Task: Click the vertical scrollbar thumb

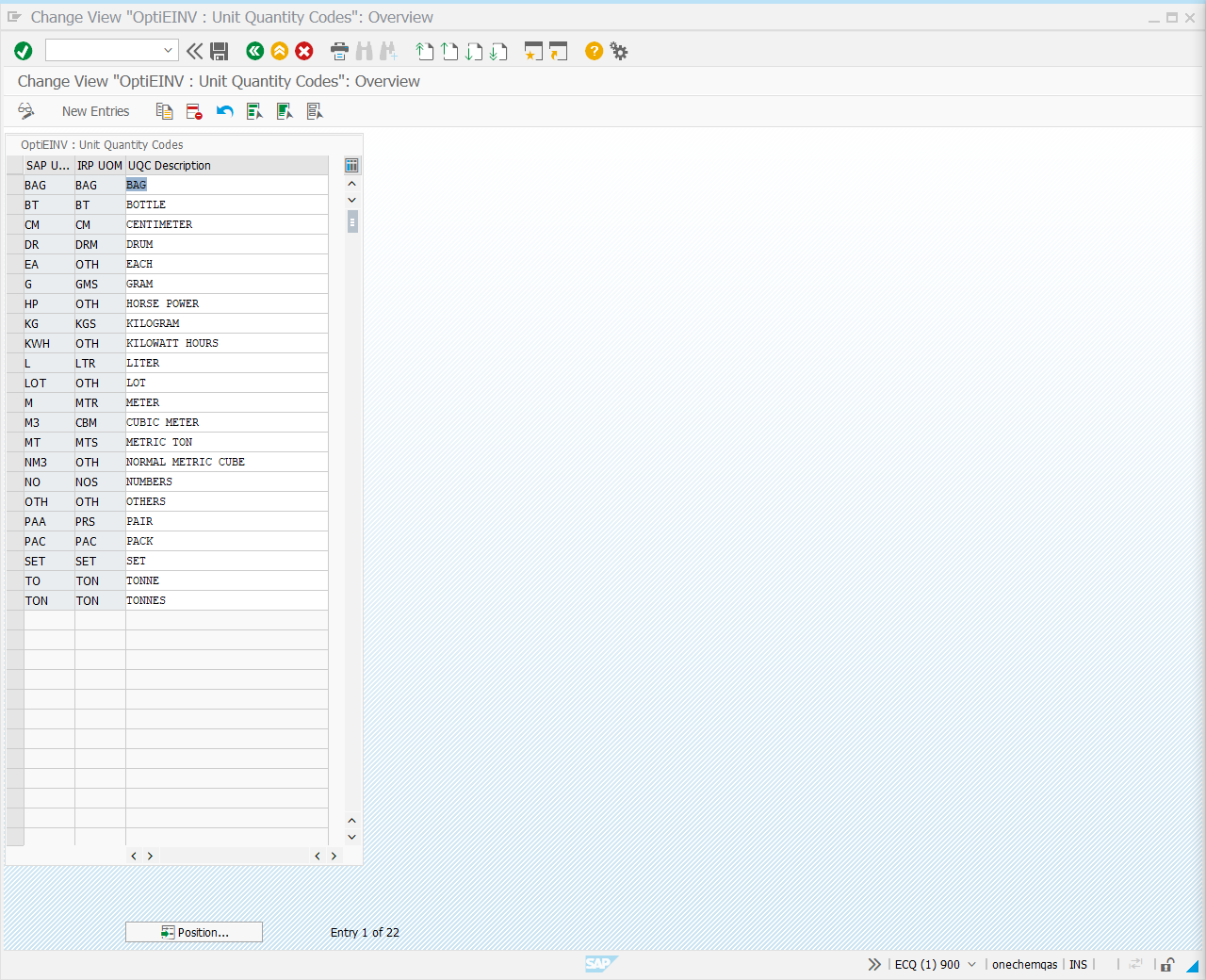Action: (x=352, y=221)
